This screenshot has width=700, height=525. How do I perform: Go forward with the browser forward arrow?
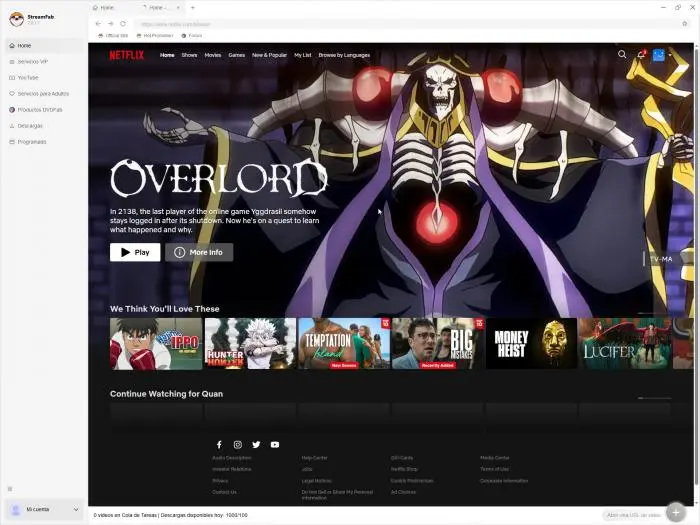click(x=111, y=24)
